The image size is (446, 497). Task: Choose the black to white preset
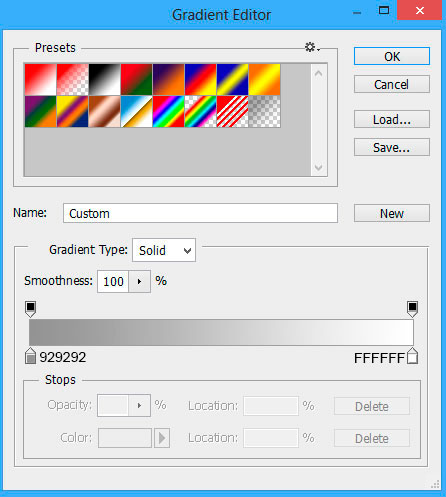[104, 80]
